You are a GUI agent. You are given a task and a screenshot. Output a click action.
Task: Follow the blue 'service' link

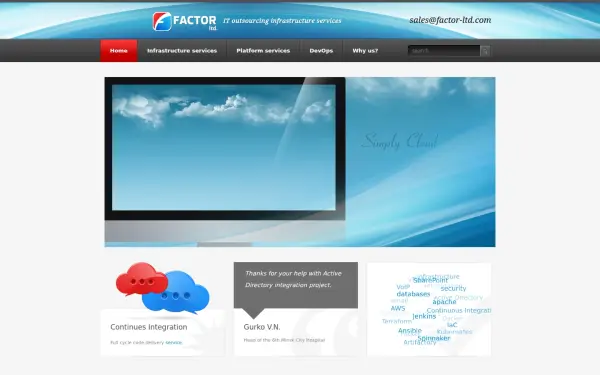(x=174, y=342)
